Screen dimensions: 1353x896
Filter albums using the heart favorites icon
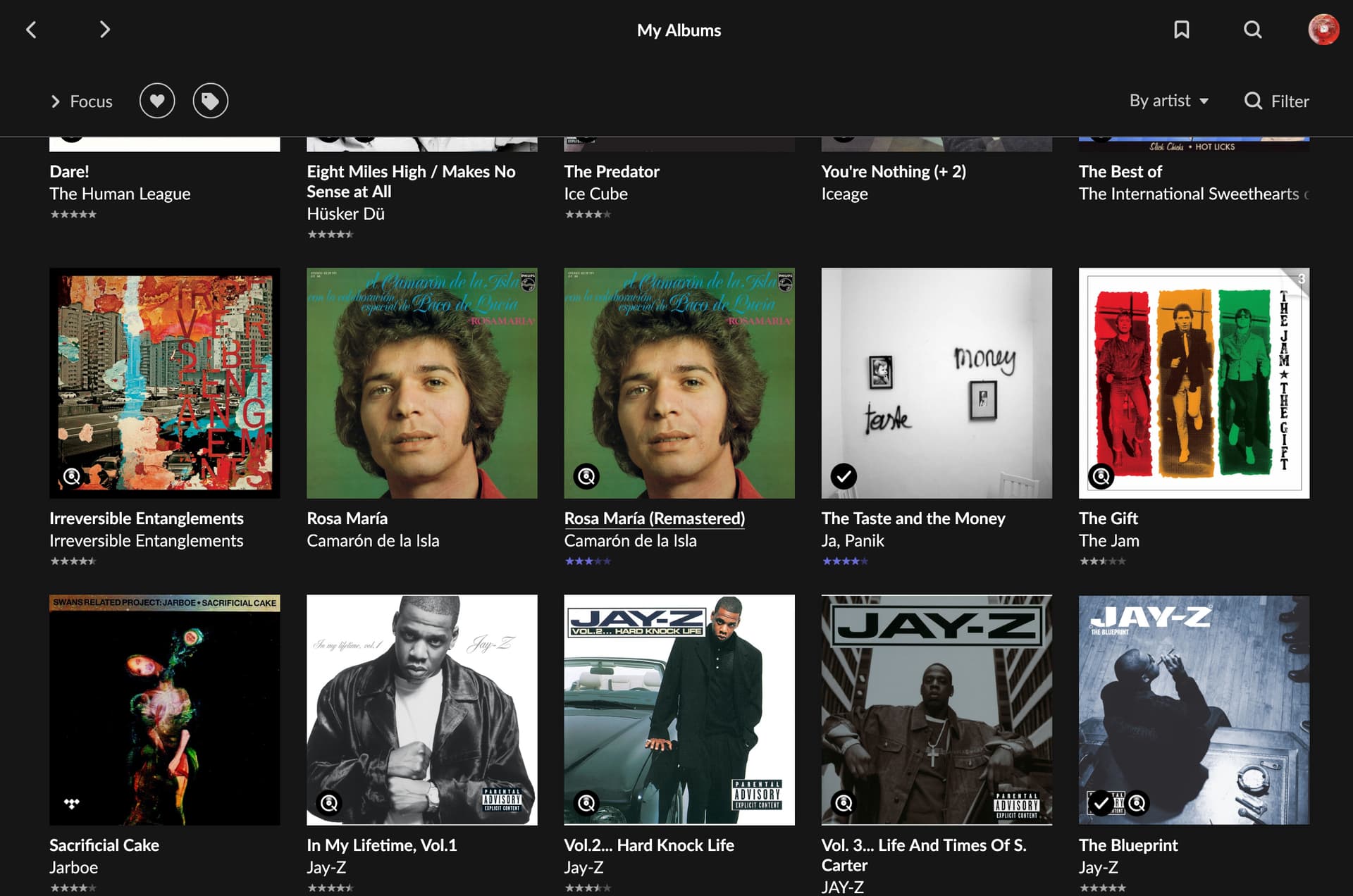click(156, 101)
